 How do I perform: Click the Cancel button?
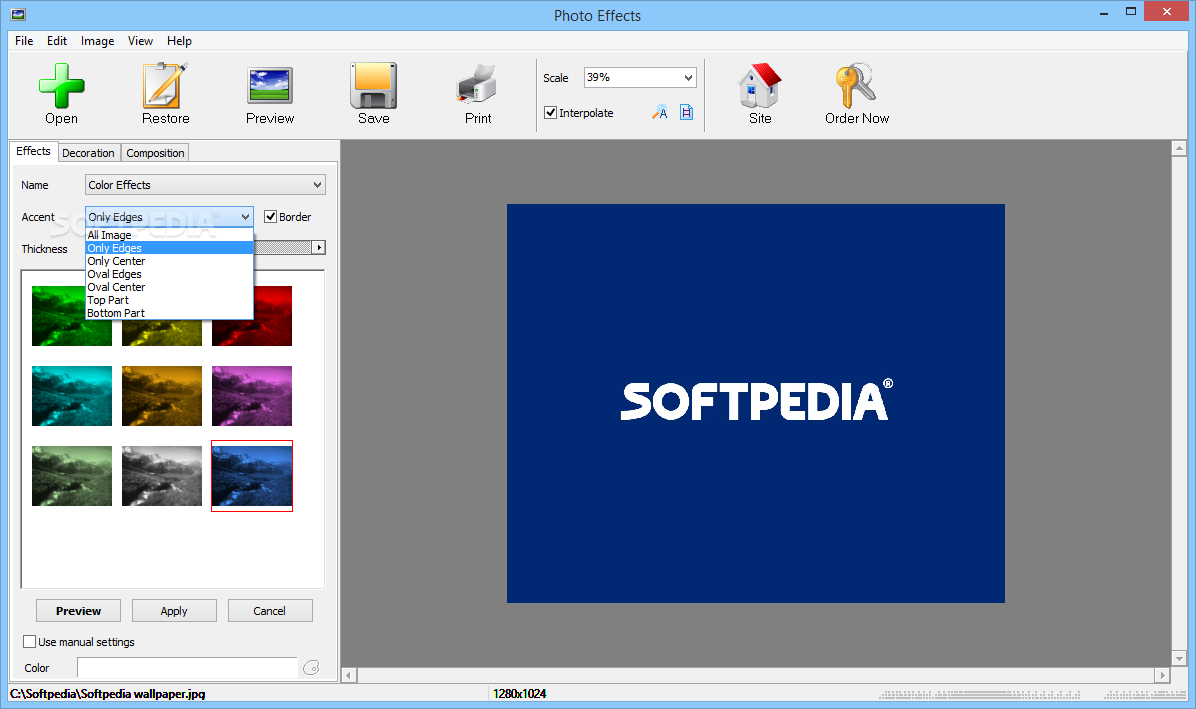pos(269,611)
